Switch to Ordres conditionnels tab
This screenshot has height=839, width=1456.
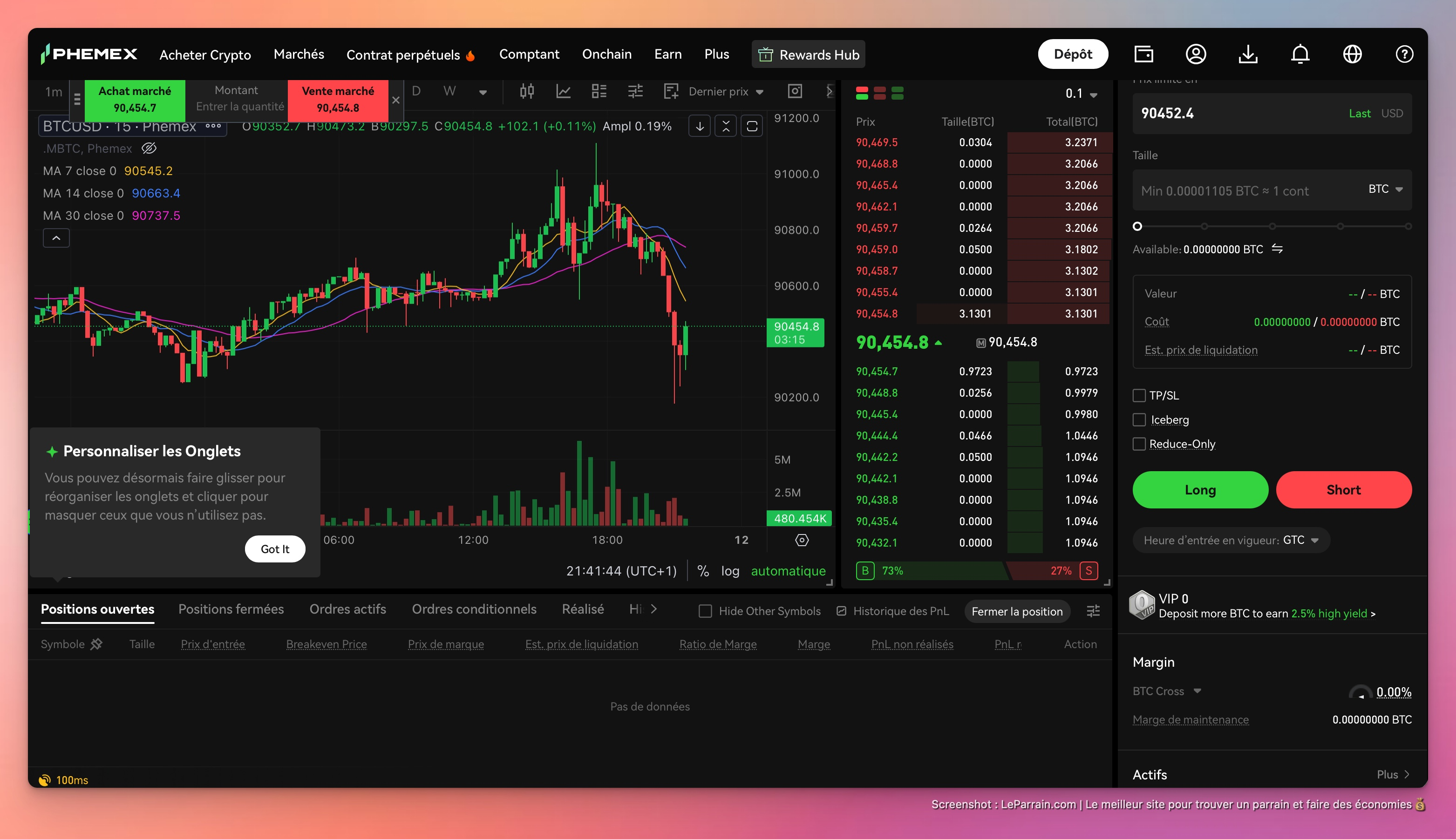[x=474, y=609]
